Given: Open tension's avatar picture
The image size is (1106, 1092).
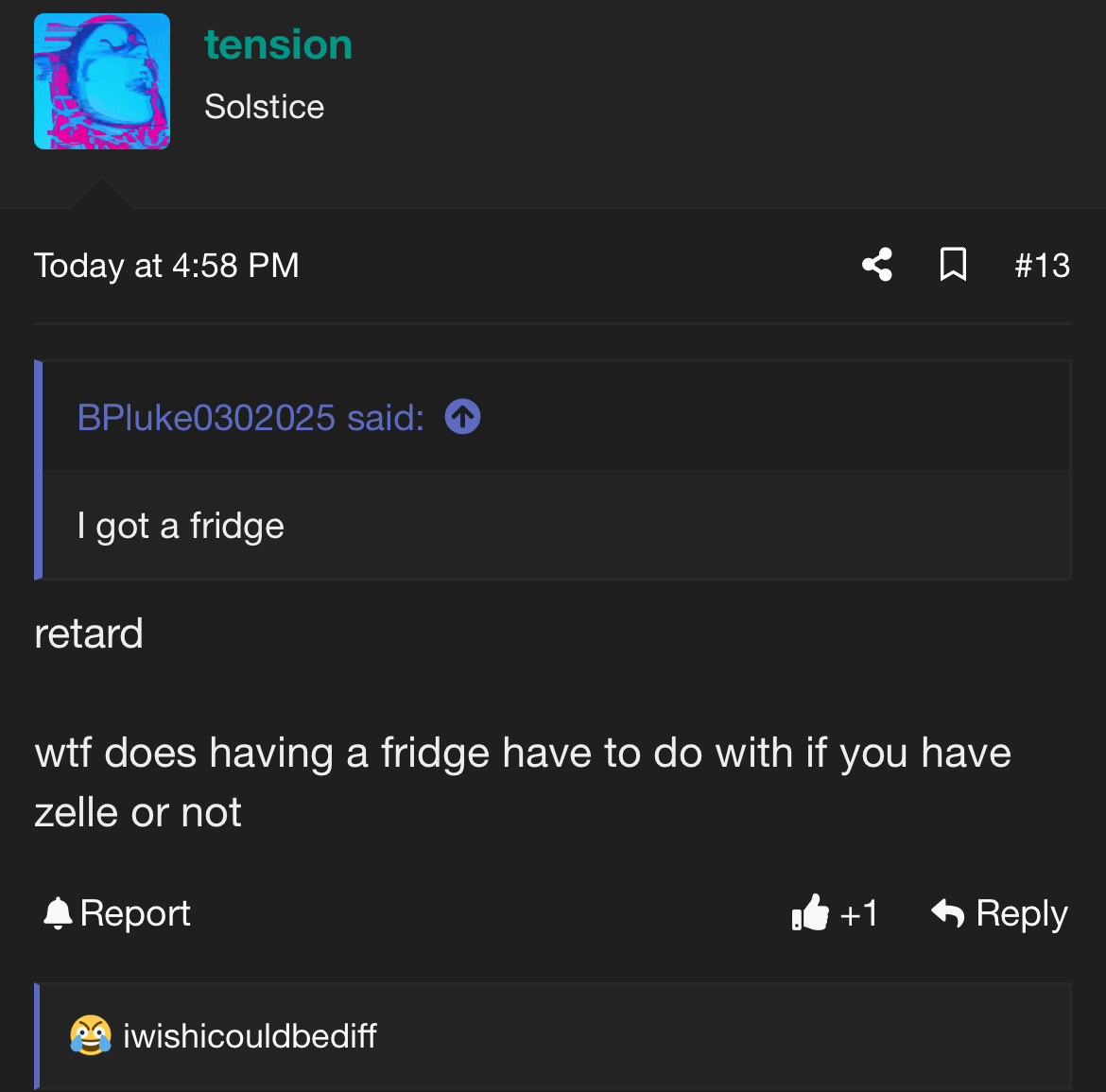Looking at the screenshot, I should point(102,81).
